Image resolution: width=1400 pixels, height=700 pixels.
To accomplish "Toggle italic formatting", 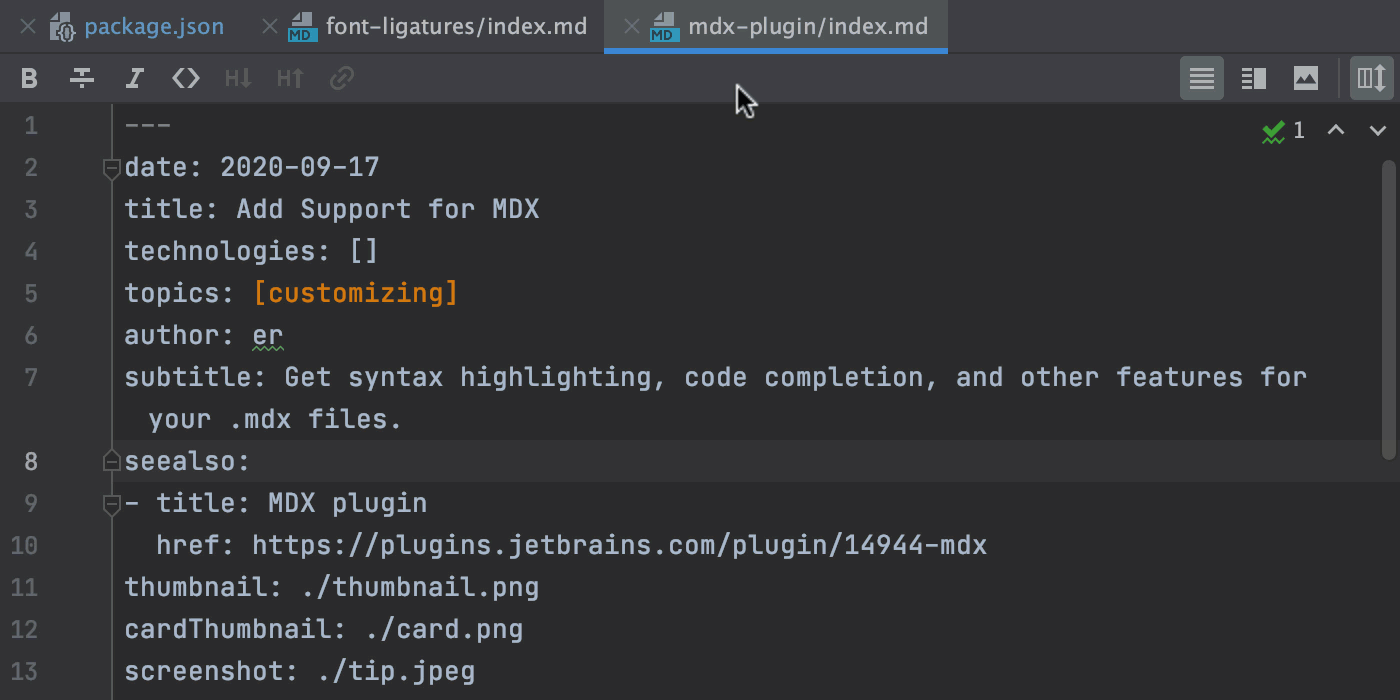I will click(x=134, y=78).
